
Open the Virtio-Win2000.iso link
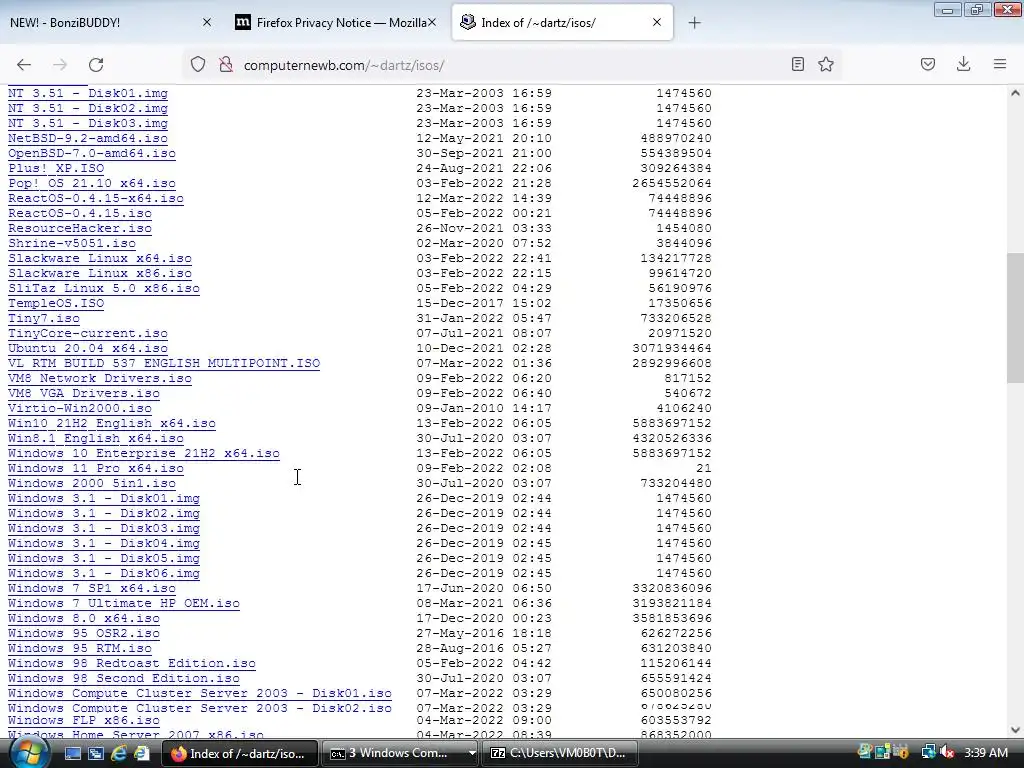[80, 409]
